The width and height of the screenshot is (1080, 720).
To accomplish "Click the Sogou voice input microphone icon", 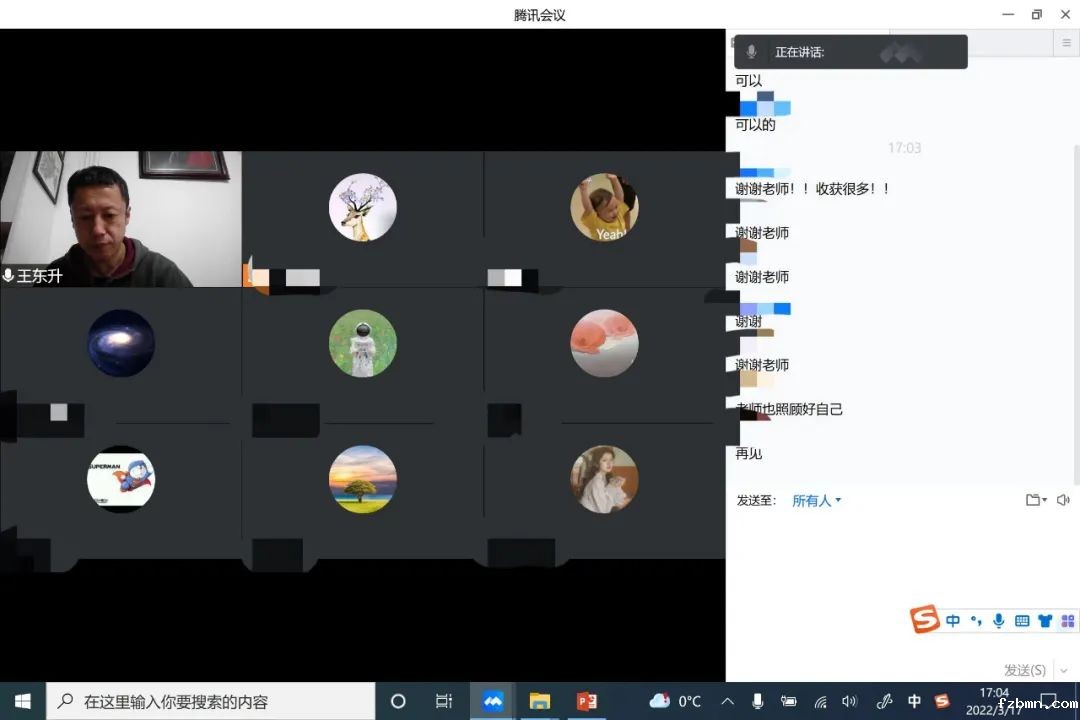I will click(x=998, y=621).
